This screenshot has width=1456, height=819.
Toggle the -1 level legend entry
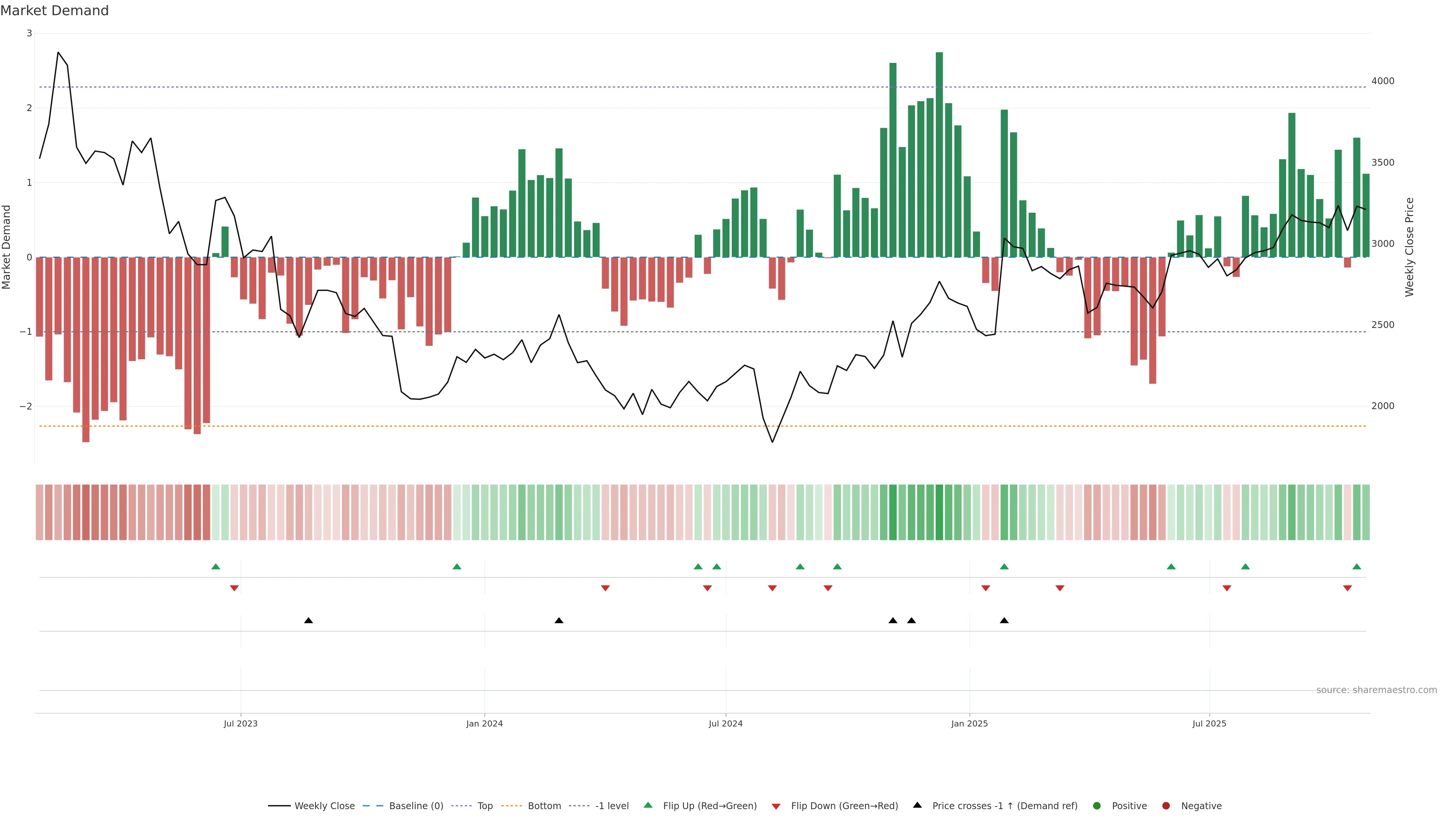point(612,805)
